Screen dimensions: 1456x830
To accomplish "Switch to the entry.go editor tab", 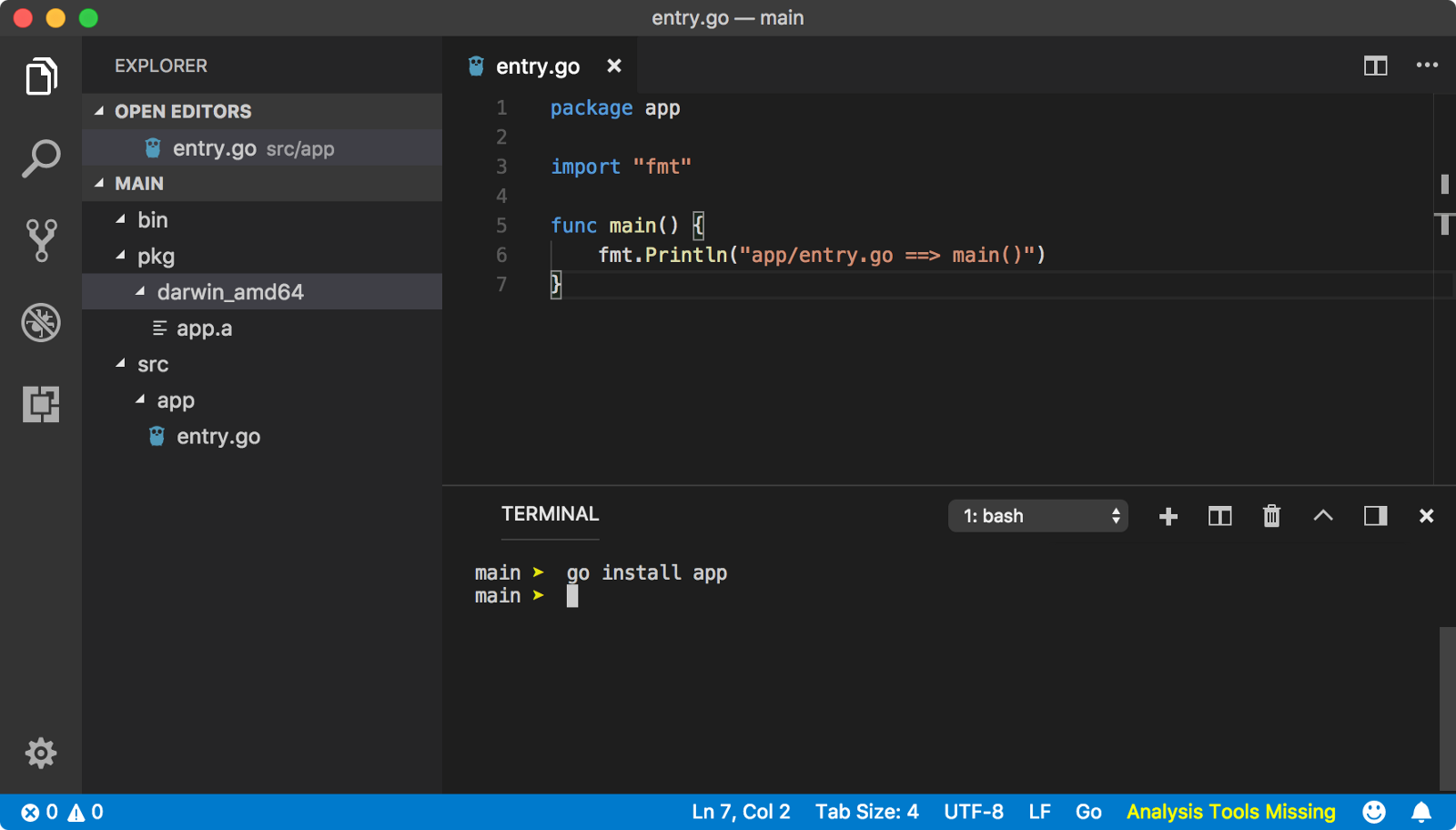I will click(538, 66).
